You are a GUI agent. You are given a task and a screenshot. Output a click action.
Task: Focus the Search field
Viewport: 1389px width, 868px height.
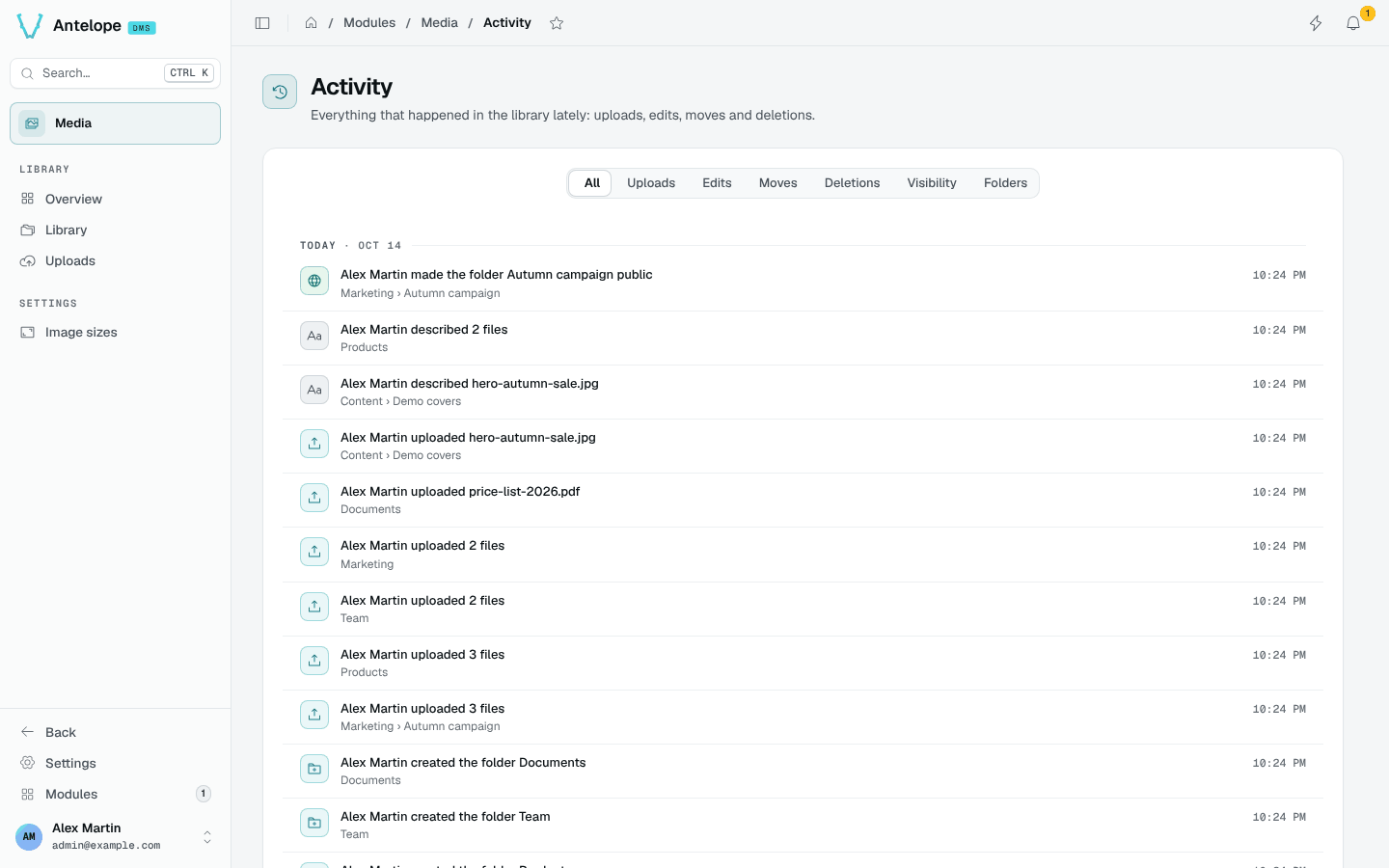coord(115,73)
